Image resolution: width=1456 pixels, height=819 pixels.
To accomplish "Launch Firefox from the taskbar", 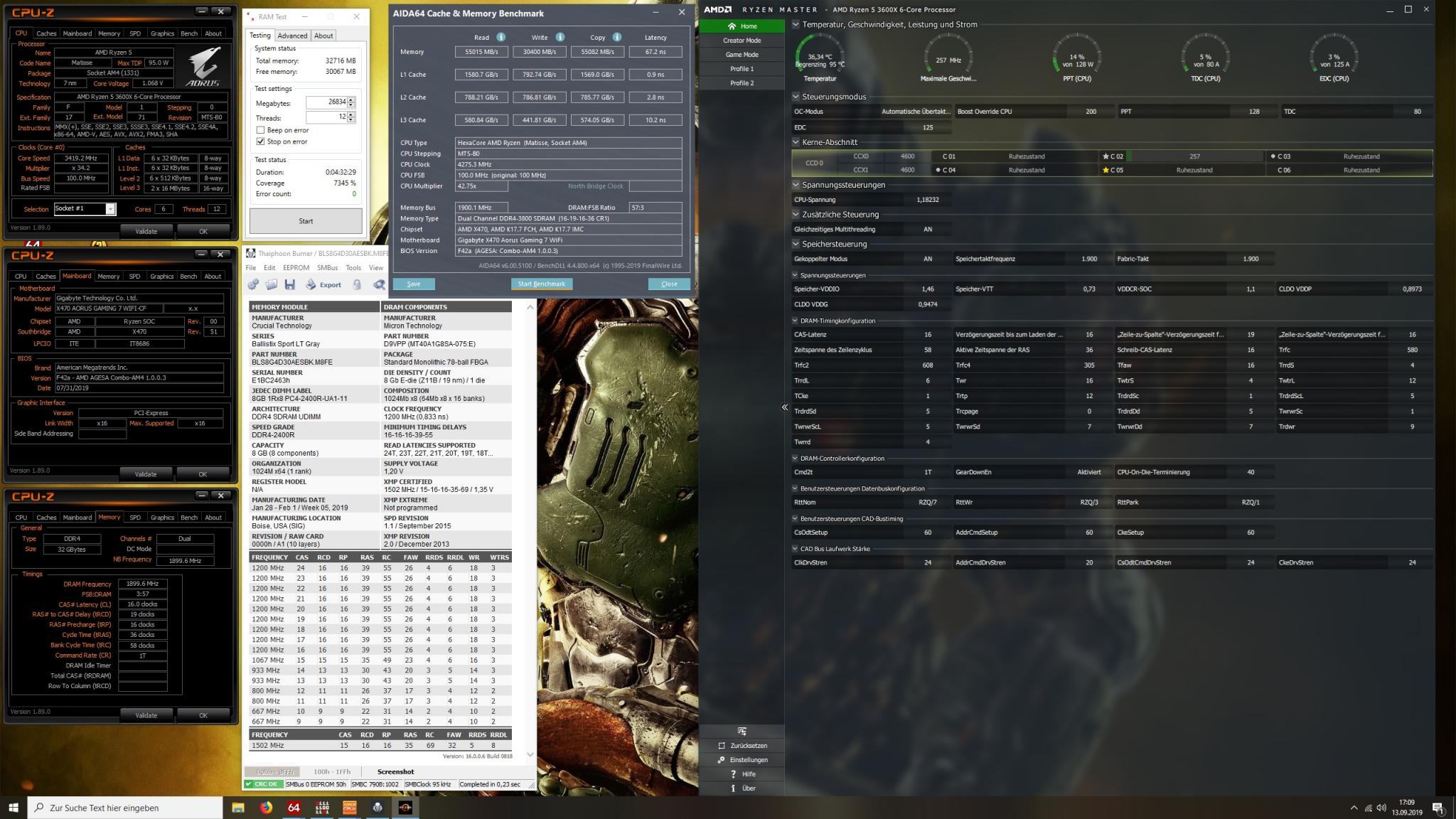I will (266, 808).
